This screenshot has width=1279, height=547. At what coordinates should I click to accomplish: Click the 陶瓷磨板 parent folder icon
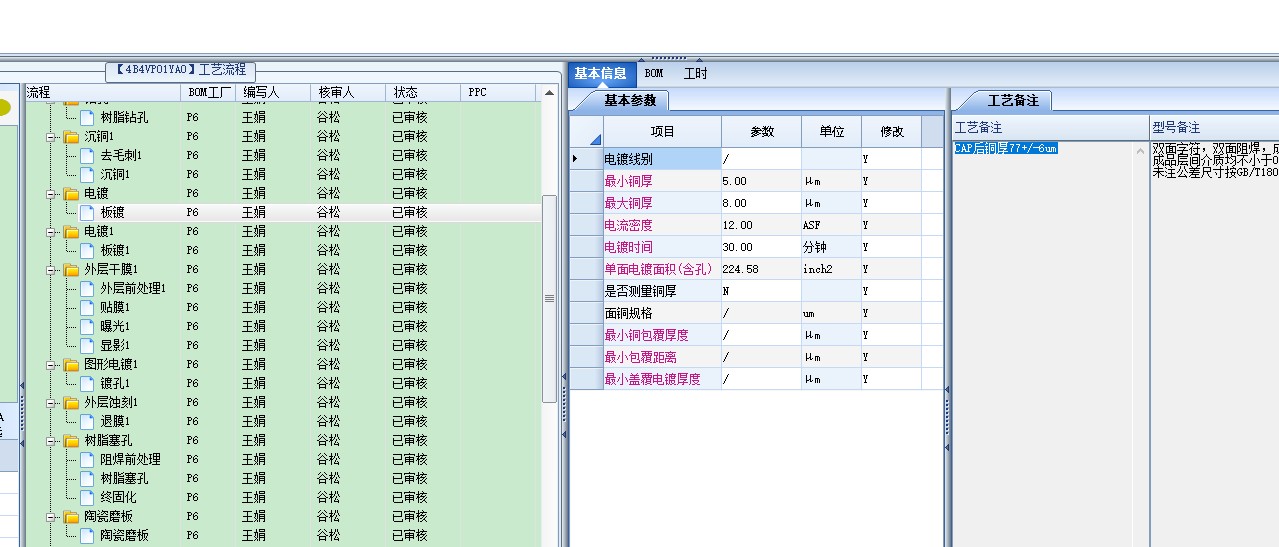pos(71,516)
